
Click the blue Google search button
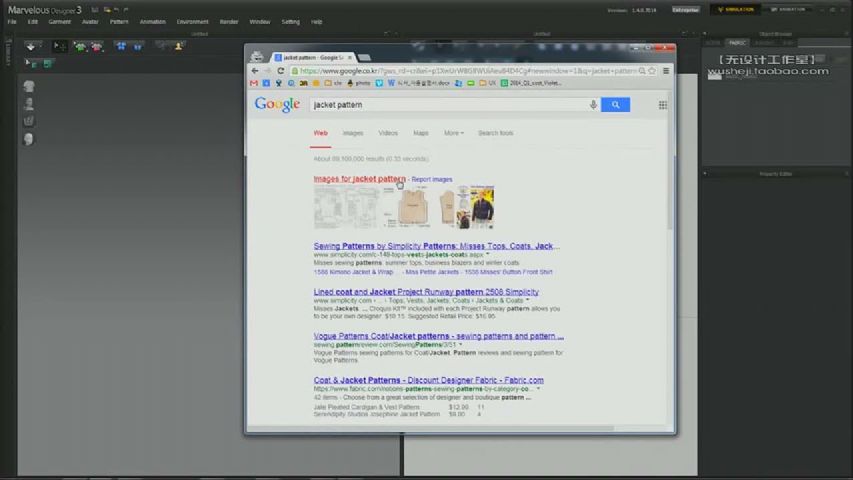click(x=615, y=104)
